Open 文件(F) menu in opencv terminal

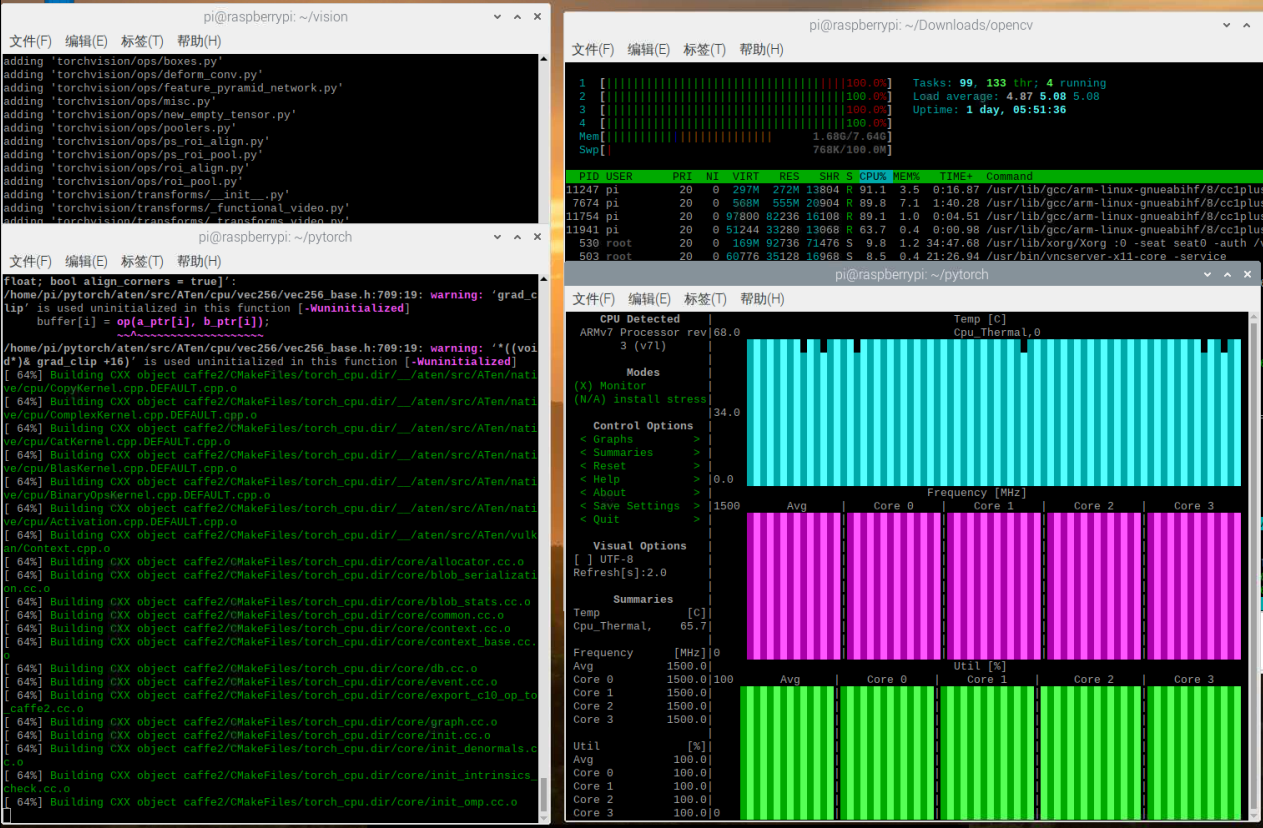pos(593,49)
